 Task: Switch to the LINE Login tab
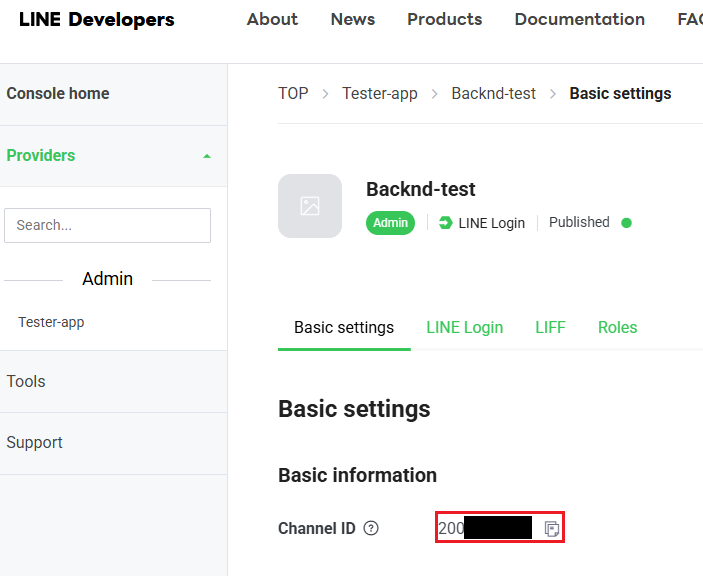tap(464, 328)
